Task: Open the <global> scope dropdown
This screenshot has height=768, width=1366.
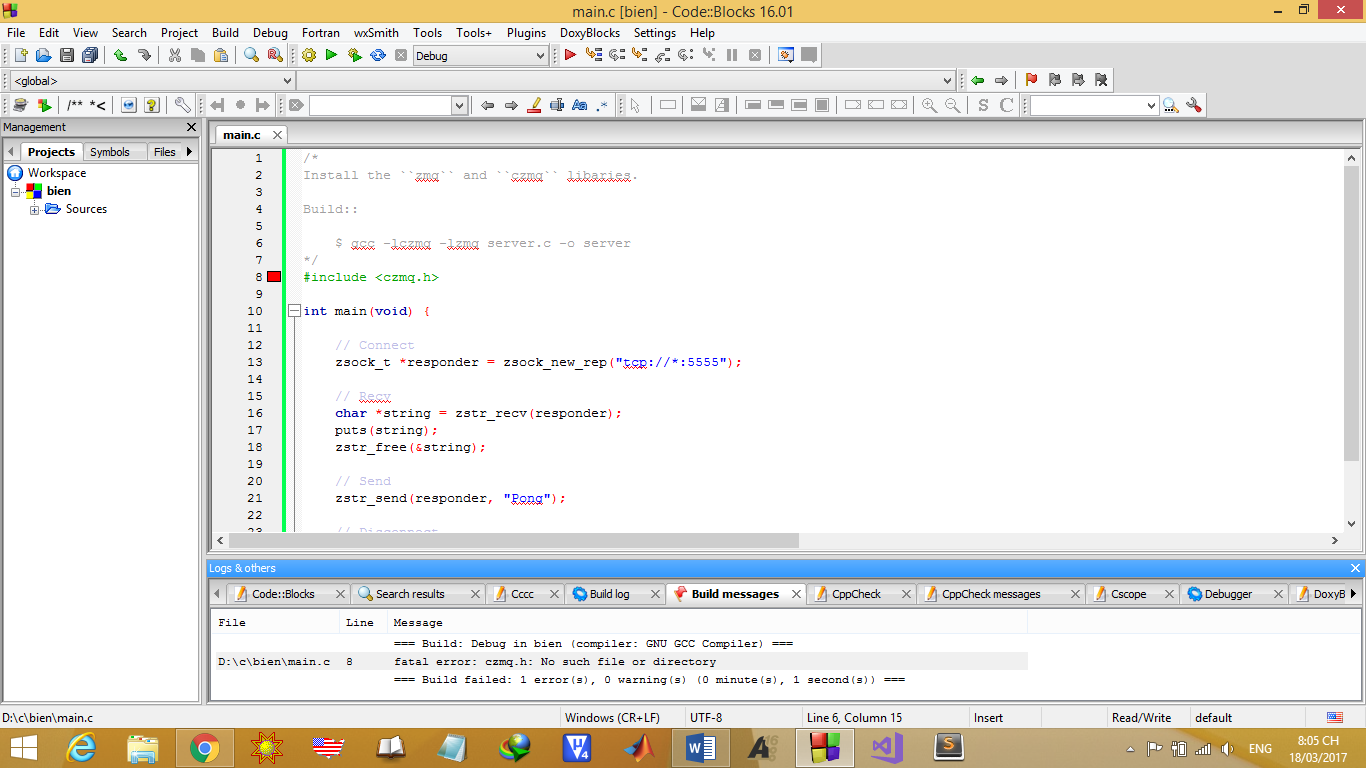Action: tap(152, 81)
